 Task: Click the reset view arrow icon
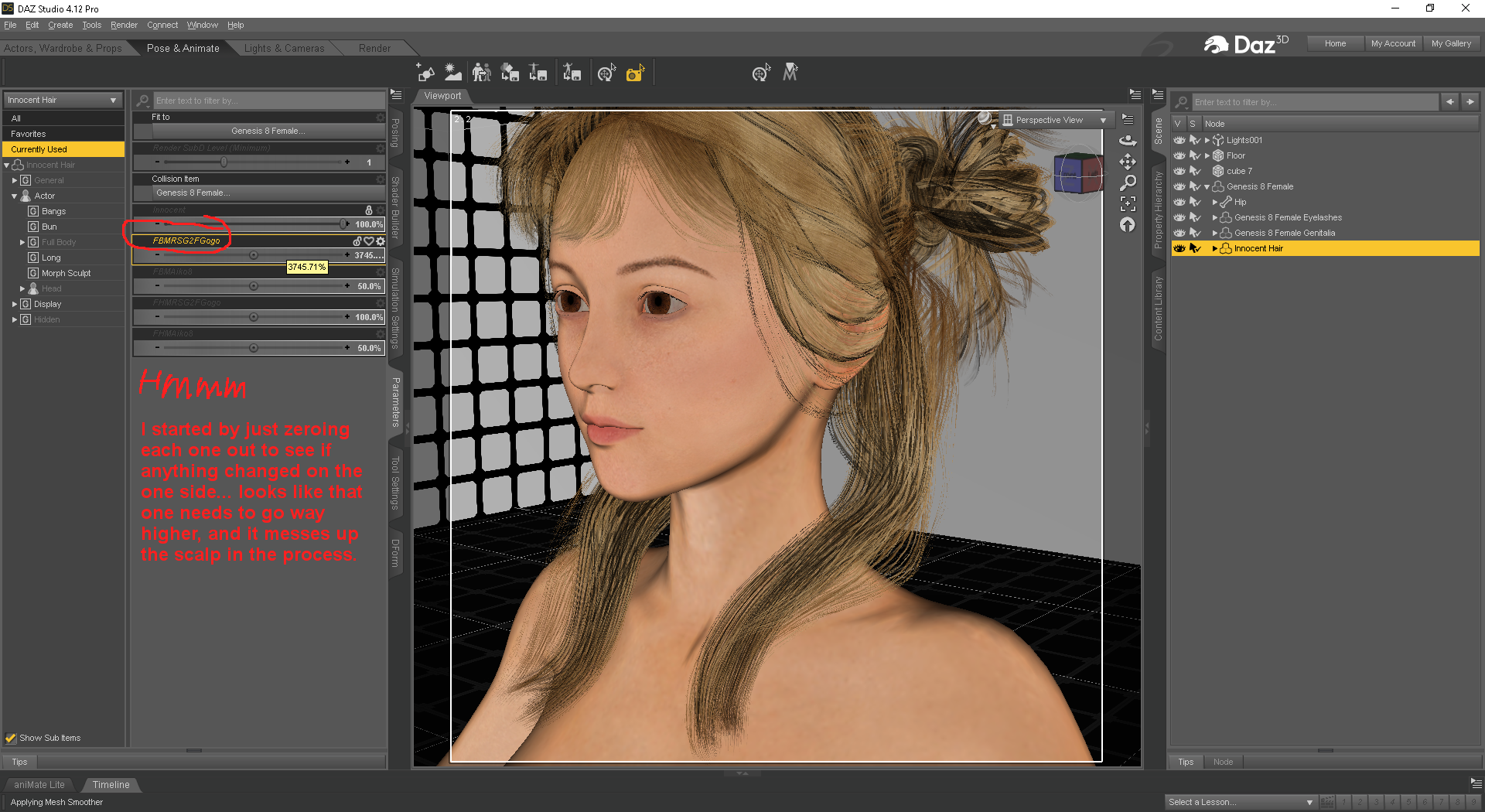click(x=1128, y=225)
